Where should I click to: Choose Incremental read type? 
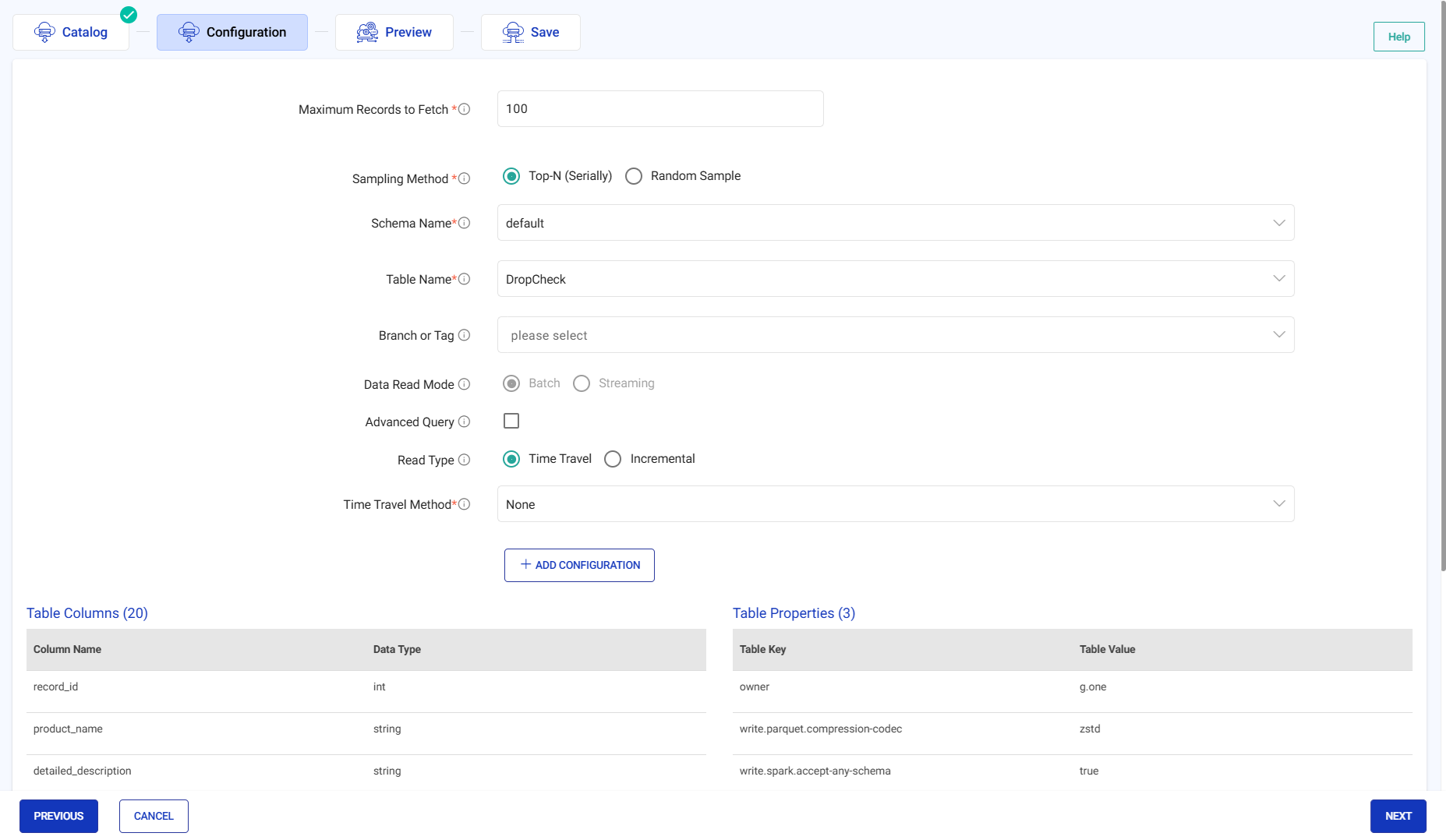[x=613, y=459]
